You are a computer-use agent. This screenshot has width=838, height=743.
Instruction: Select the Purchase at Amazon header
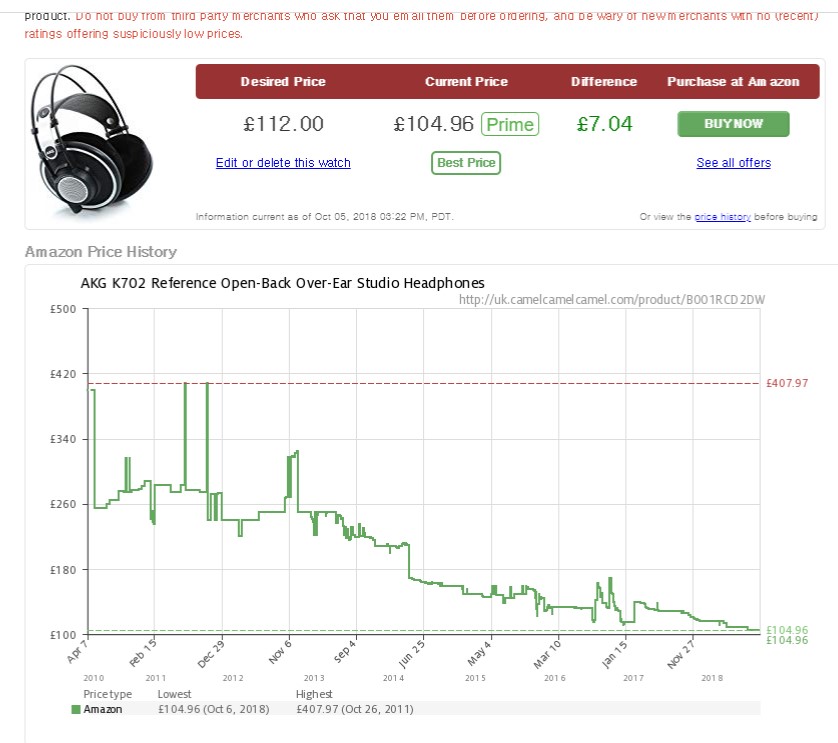(733, 82)
